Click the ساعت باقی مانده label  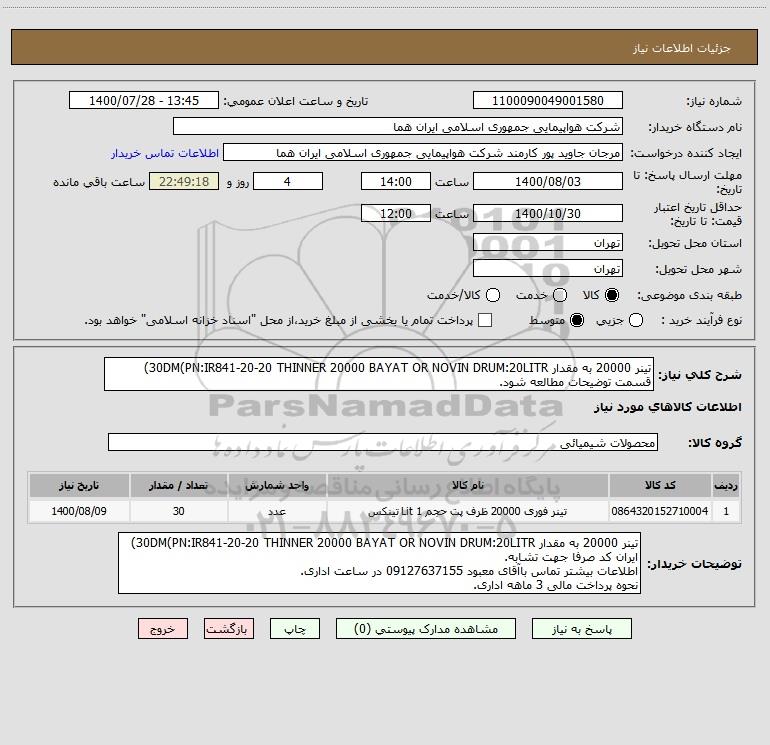click(99, 182)
